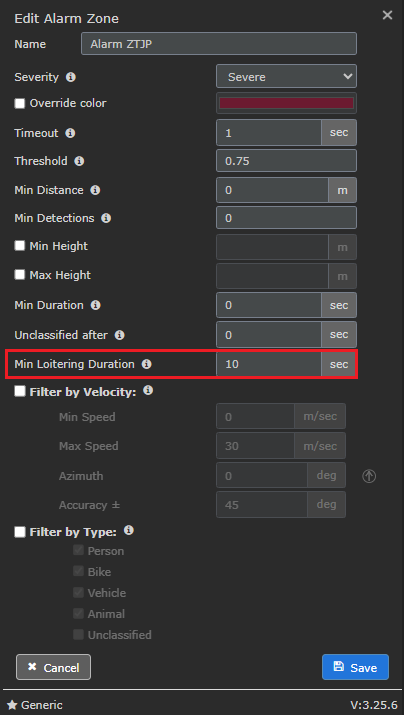This screenshot has width=404, height=715.
Task: Close the Edit Alarm Zone dialog
Action: [387, 15]
